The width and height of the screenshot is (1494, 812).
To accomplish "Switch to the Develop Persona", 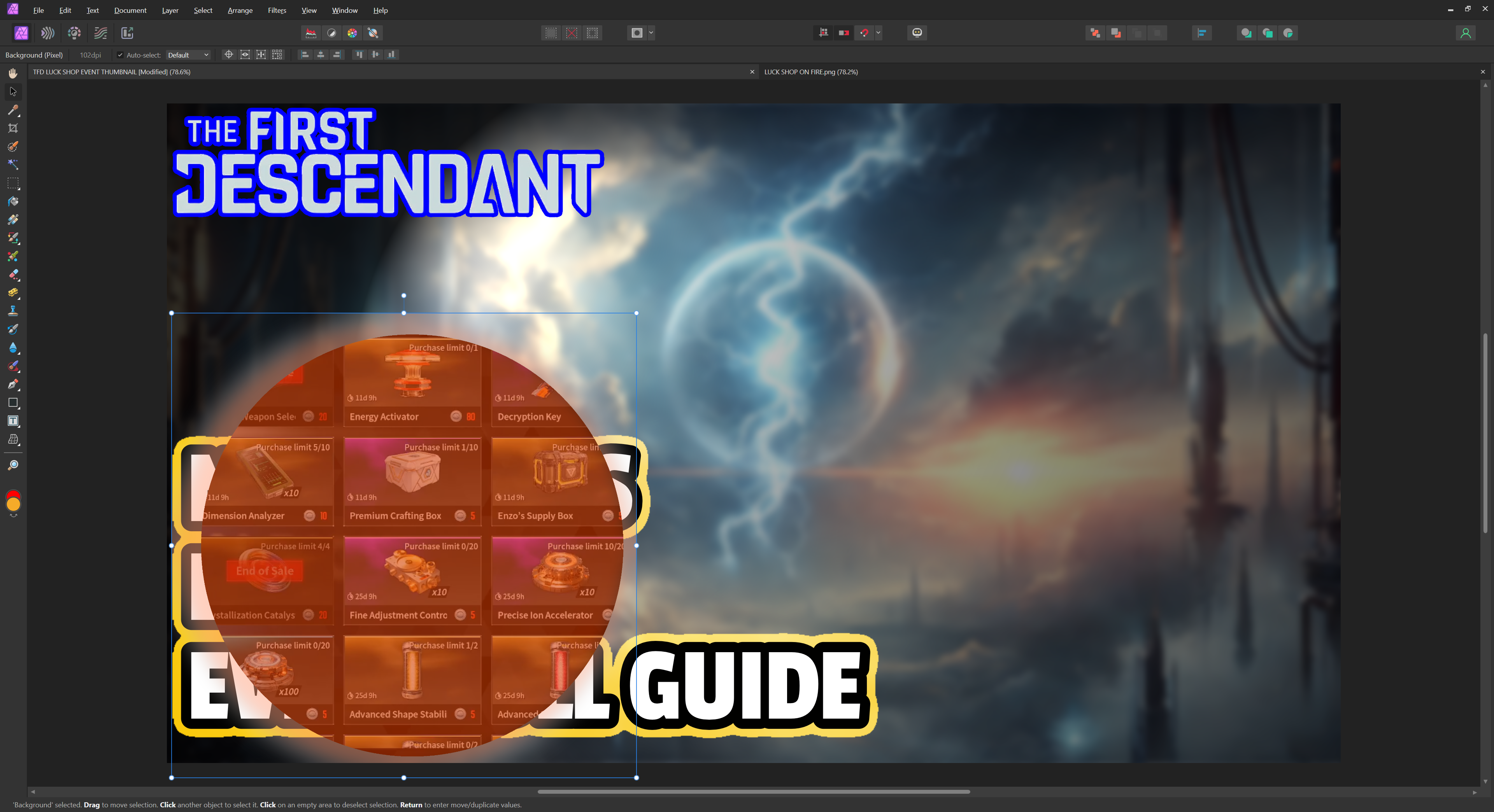I will pos(74,33).
